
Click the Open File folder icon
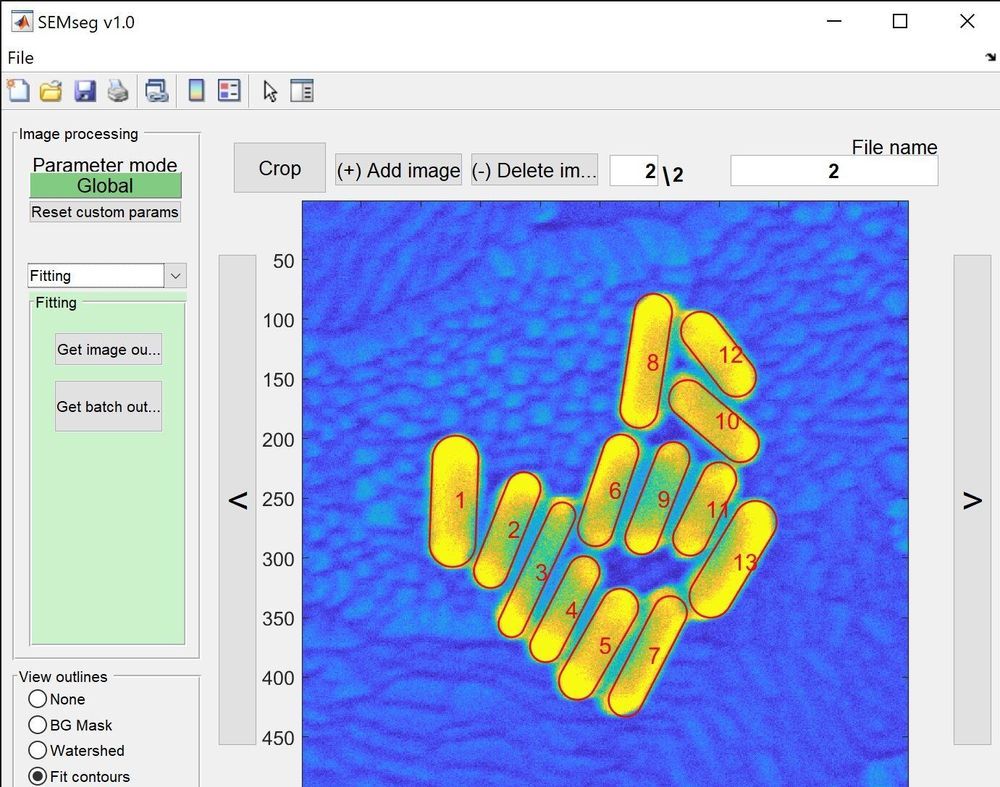pyautogui.click(x=51, y=92)
